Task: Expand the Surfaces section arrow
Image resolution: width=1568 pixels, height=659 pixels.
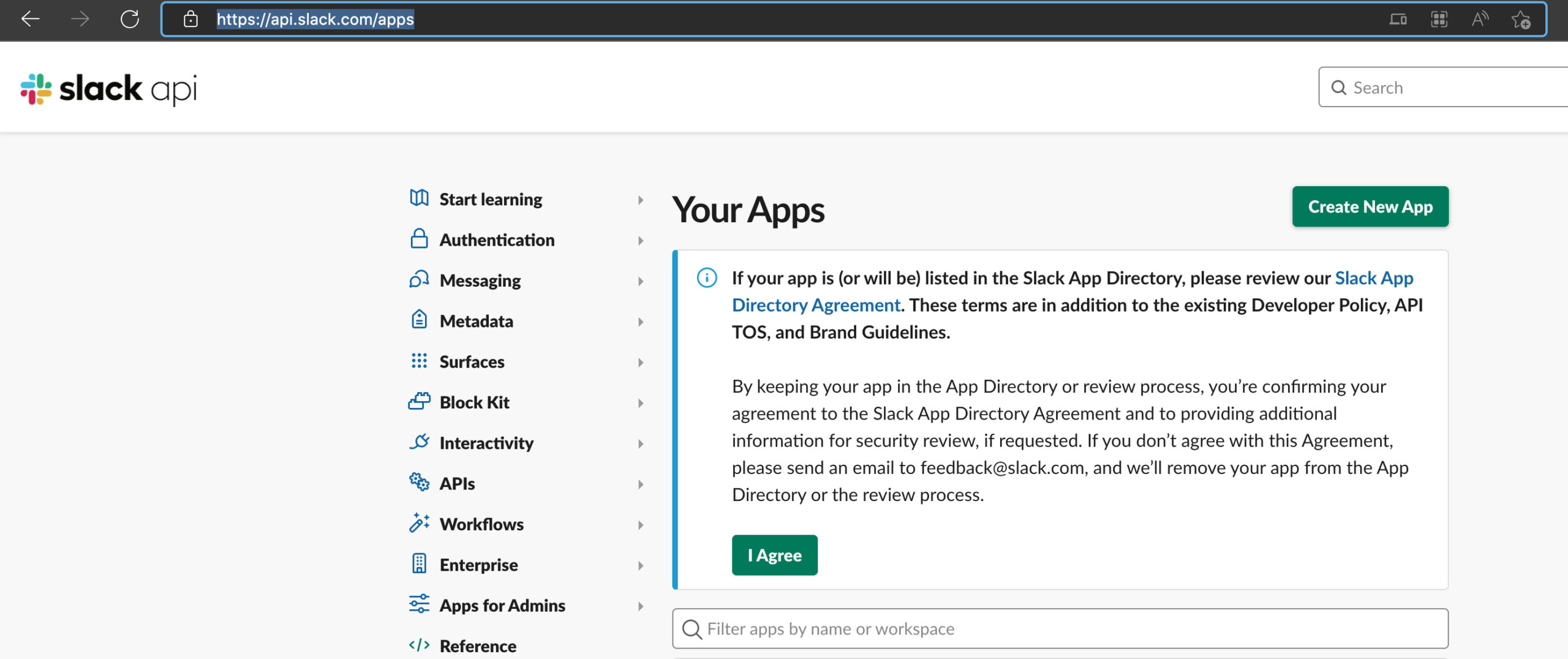Action: tap(640, 363)
